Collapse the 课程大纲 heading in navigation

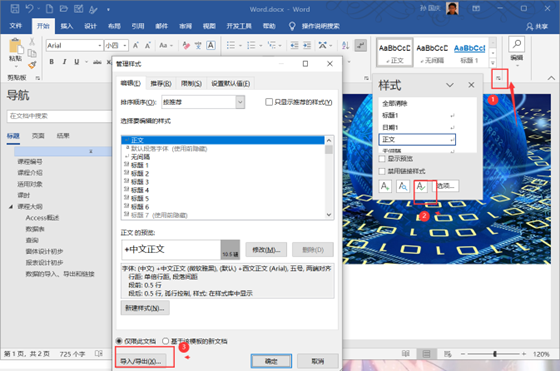[x=11, y=206]
